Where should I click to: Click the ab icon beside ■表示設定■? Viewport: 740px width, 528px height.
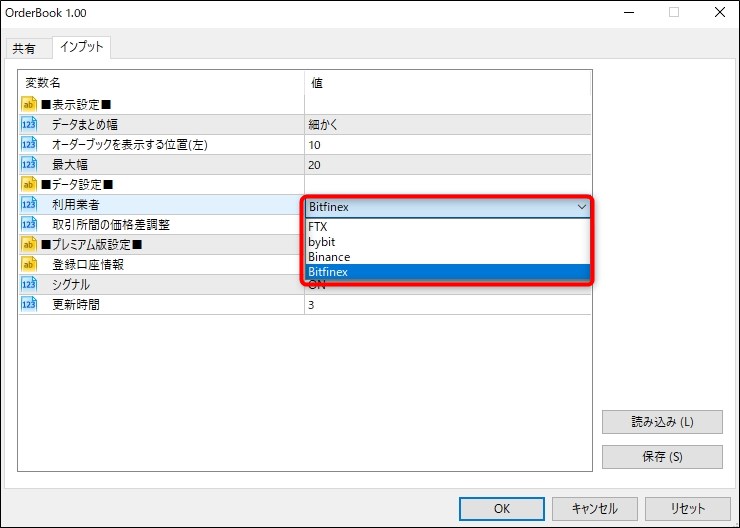(29, 104)
